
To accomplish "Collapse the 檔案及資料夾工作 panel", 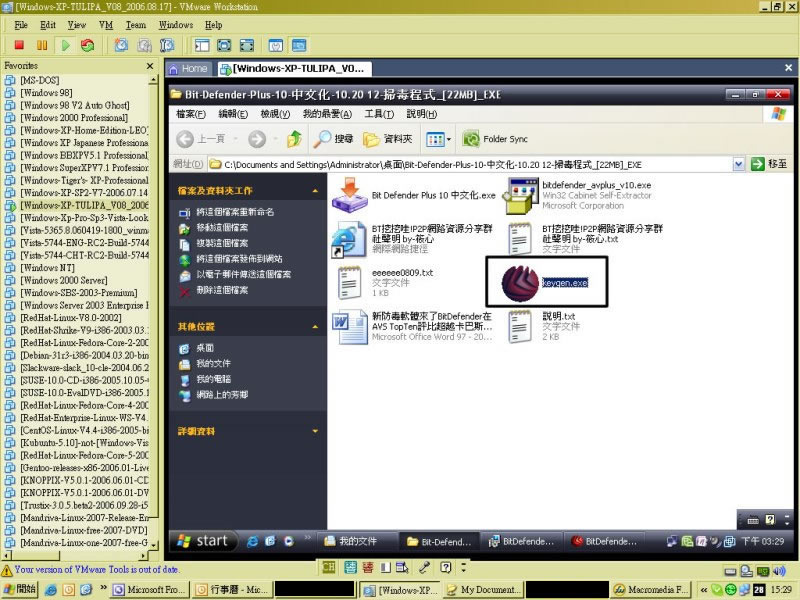I will [315, 191].
